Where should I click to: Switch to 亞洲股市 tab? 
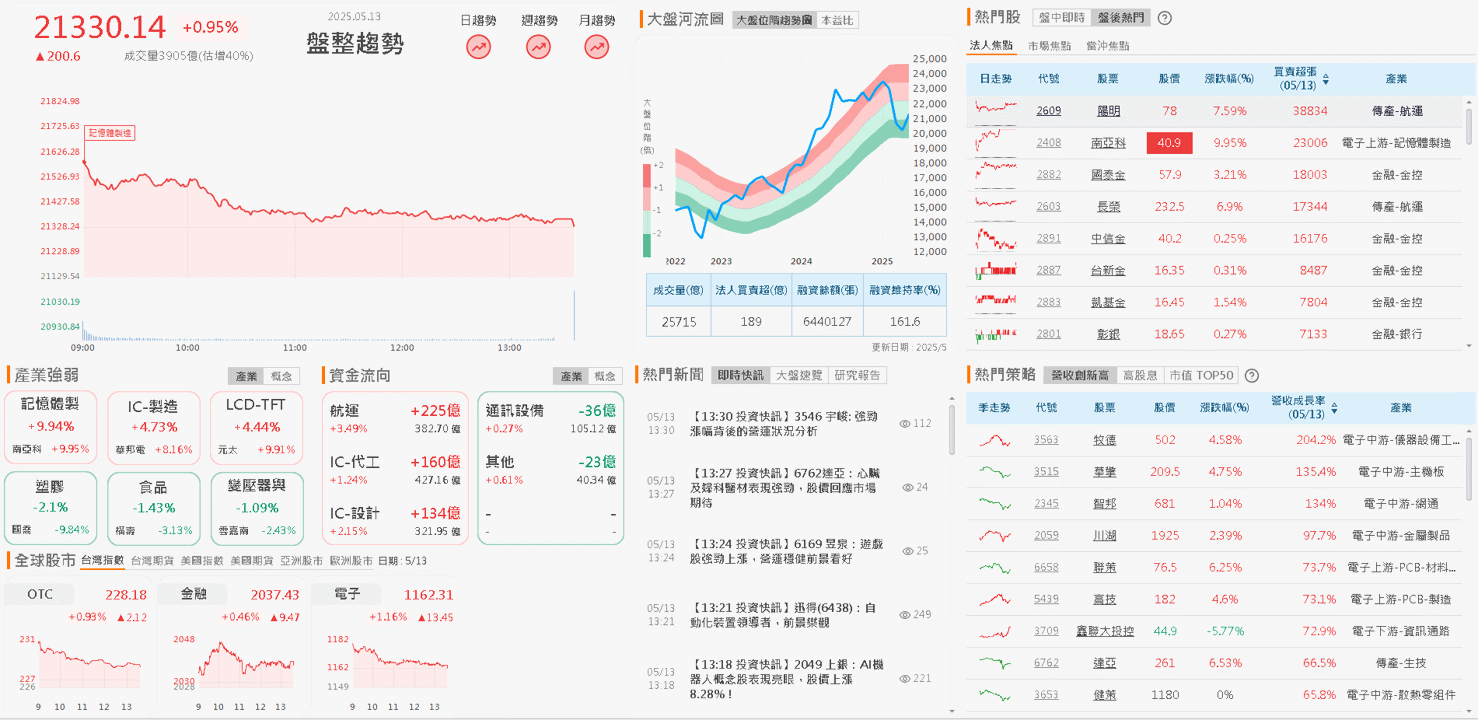(301, 561)
